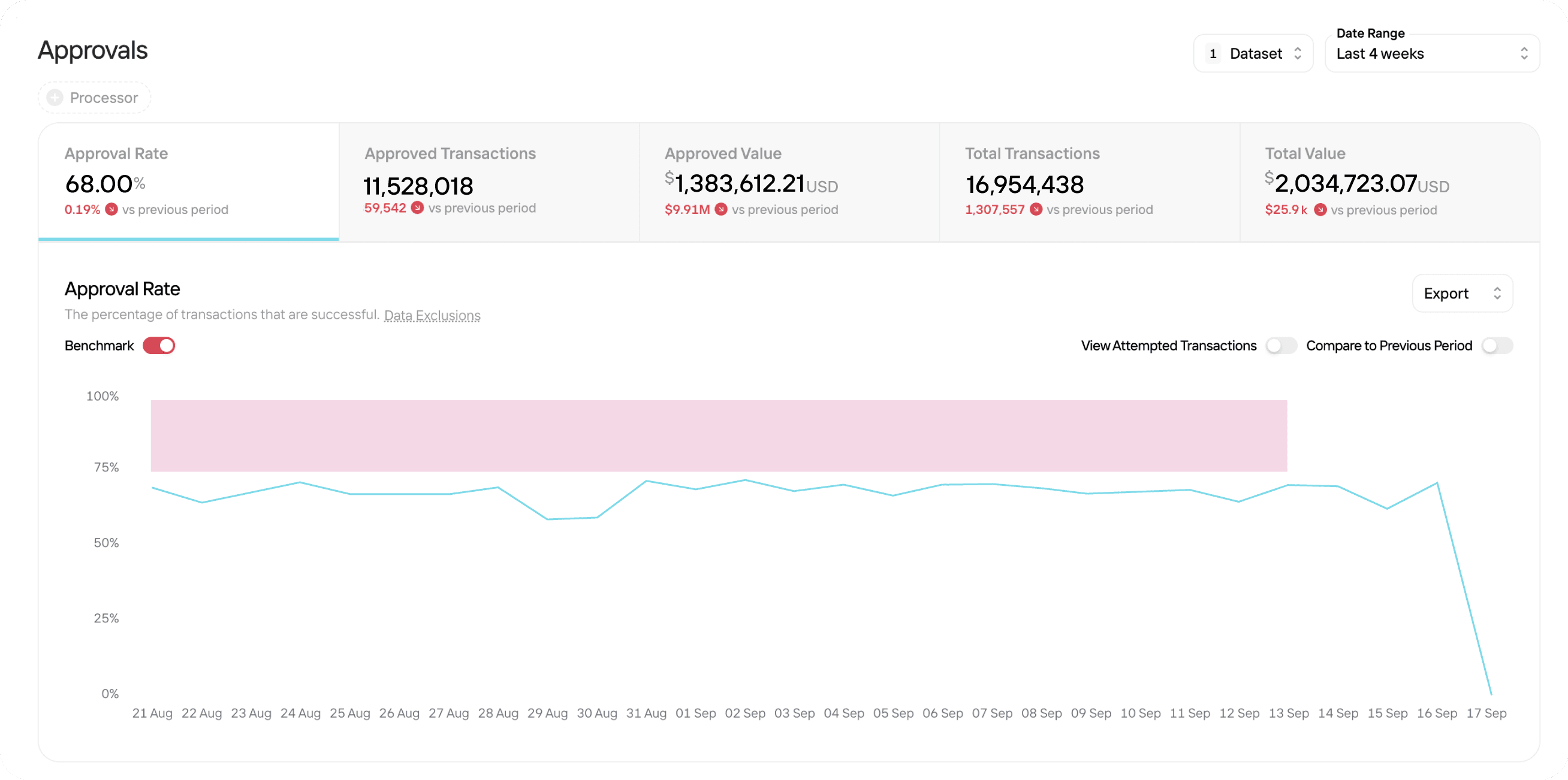Enable View Attempted Transactions switch
The image size is (1568, 780).
[1281, 346]
